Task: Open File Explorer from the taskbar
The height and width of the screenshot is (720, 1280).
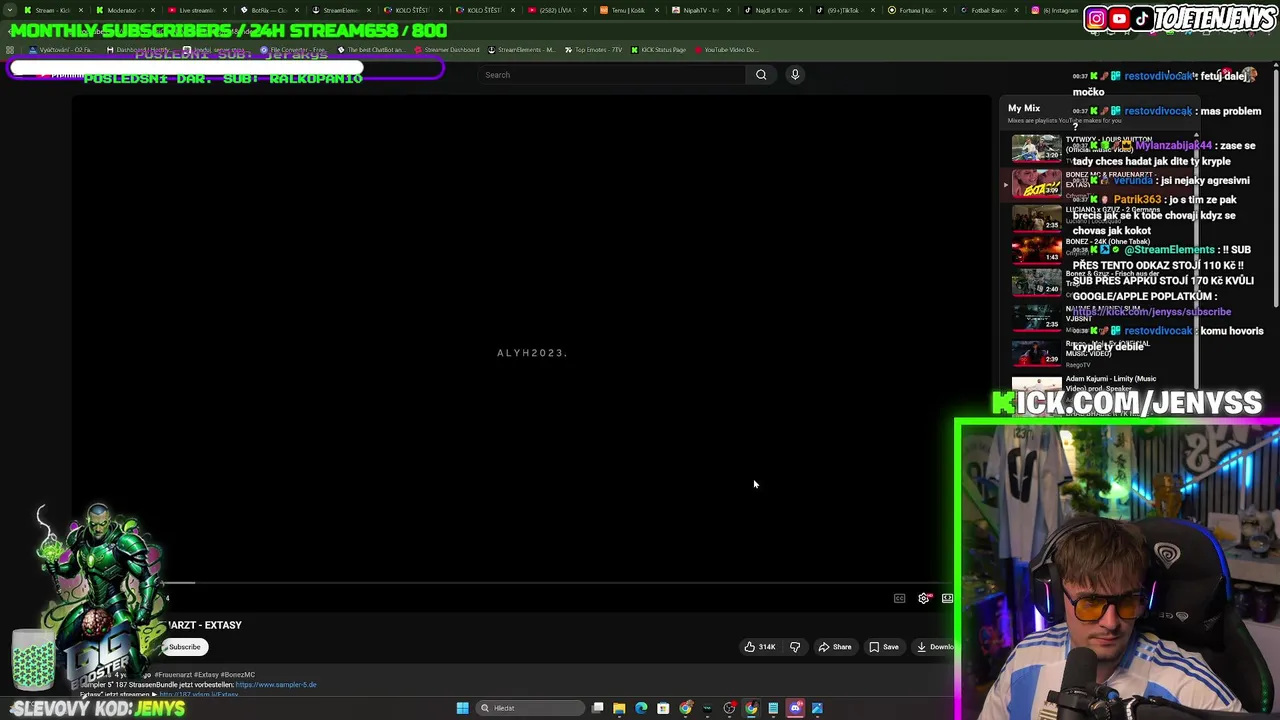Action: click(x=619, y=708)
